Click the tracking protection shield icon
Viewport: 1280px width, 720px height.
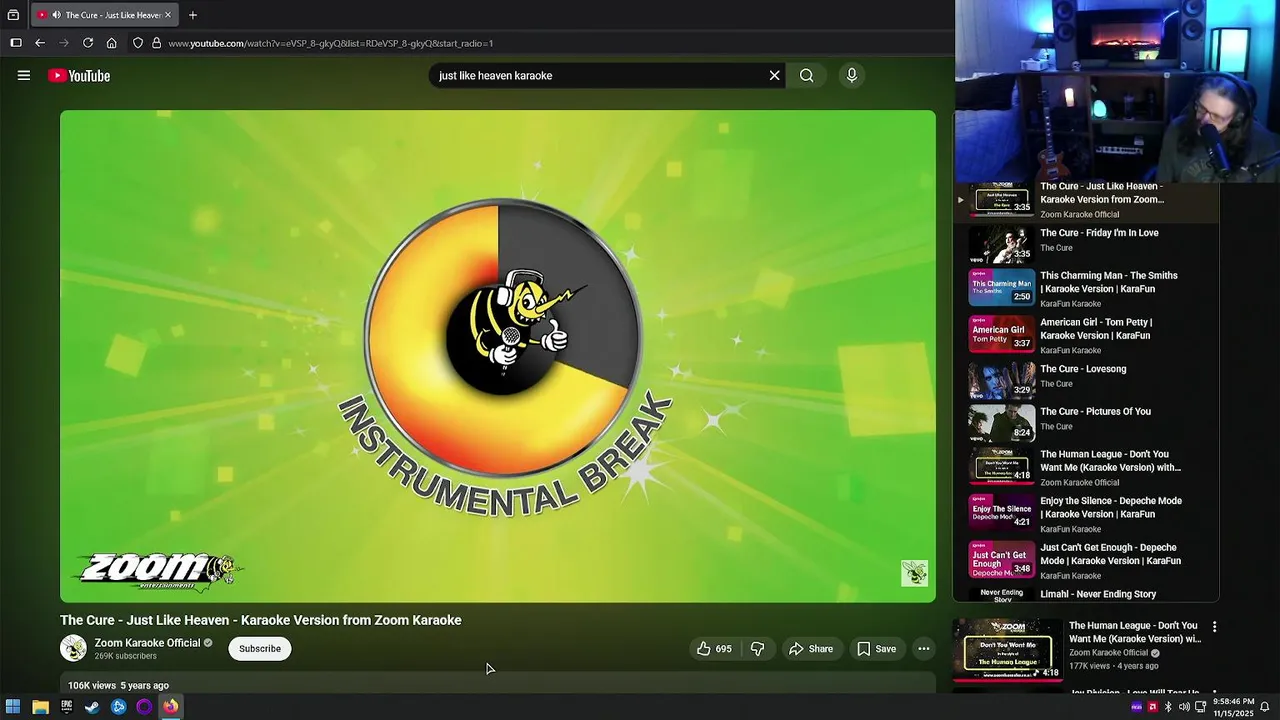[138, 43]
